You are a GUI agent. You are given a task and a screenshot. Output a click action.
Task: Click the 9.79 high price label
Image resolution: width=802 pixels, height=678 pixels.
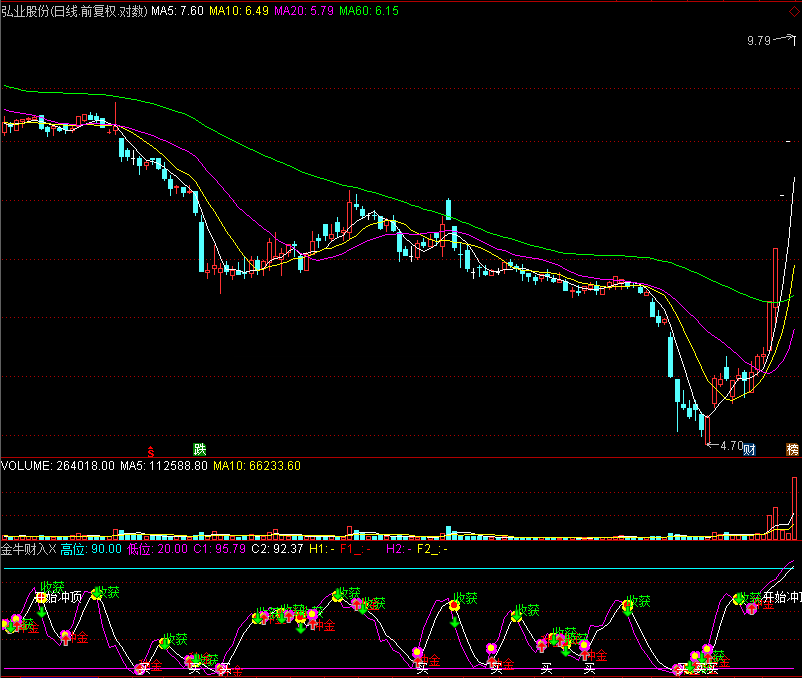(759, 41)
